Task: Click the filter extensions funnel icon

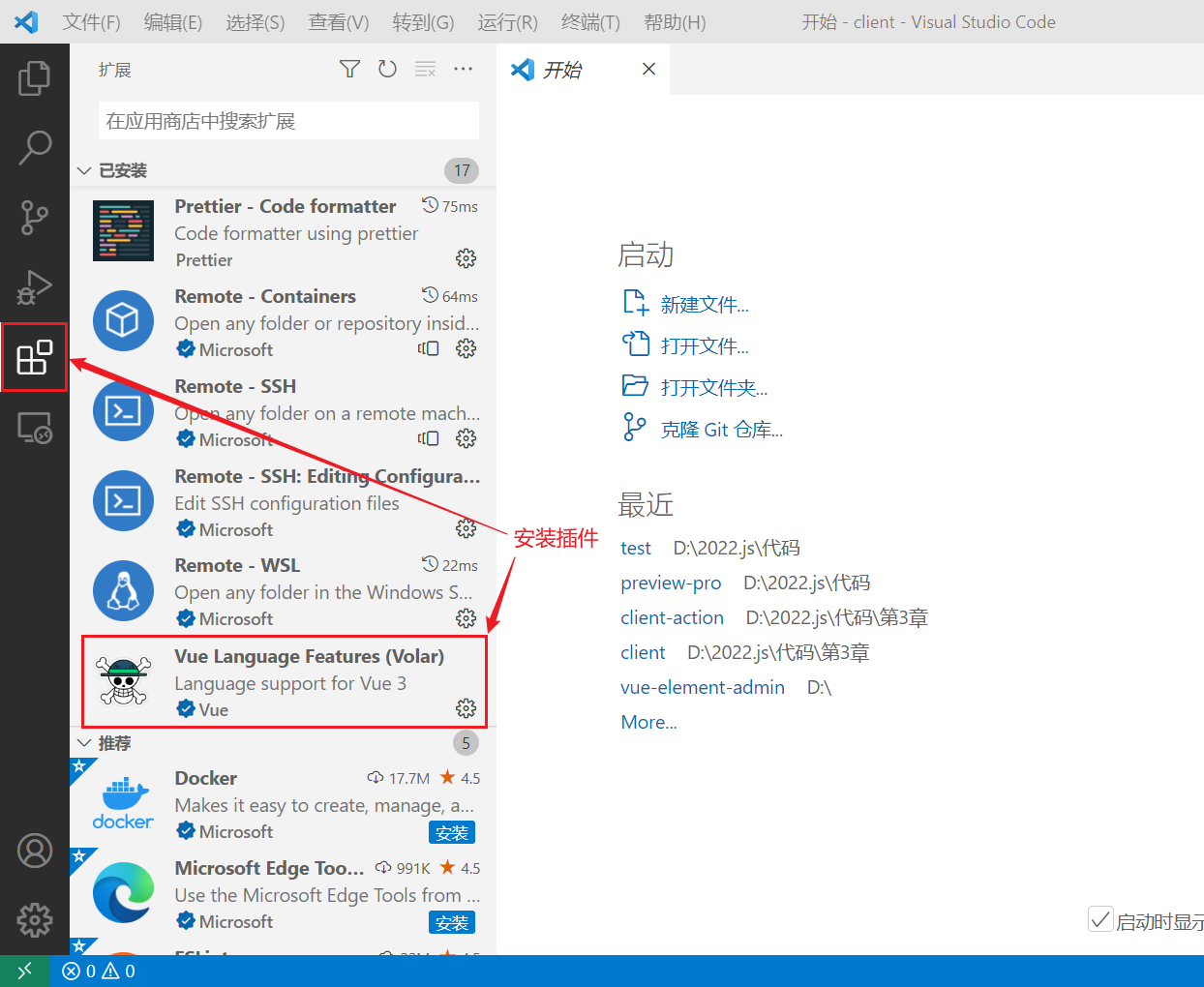Action: [349, 69]
